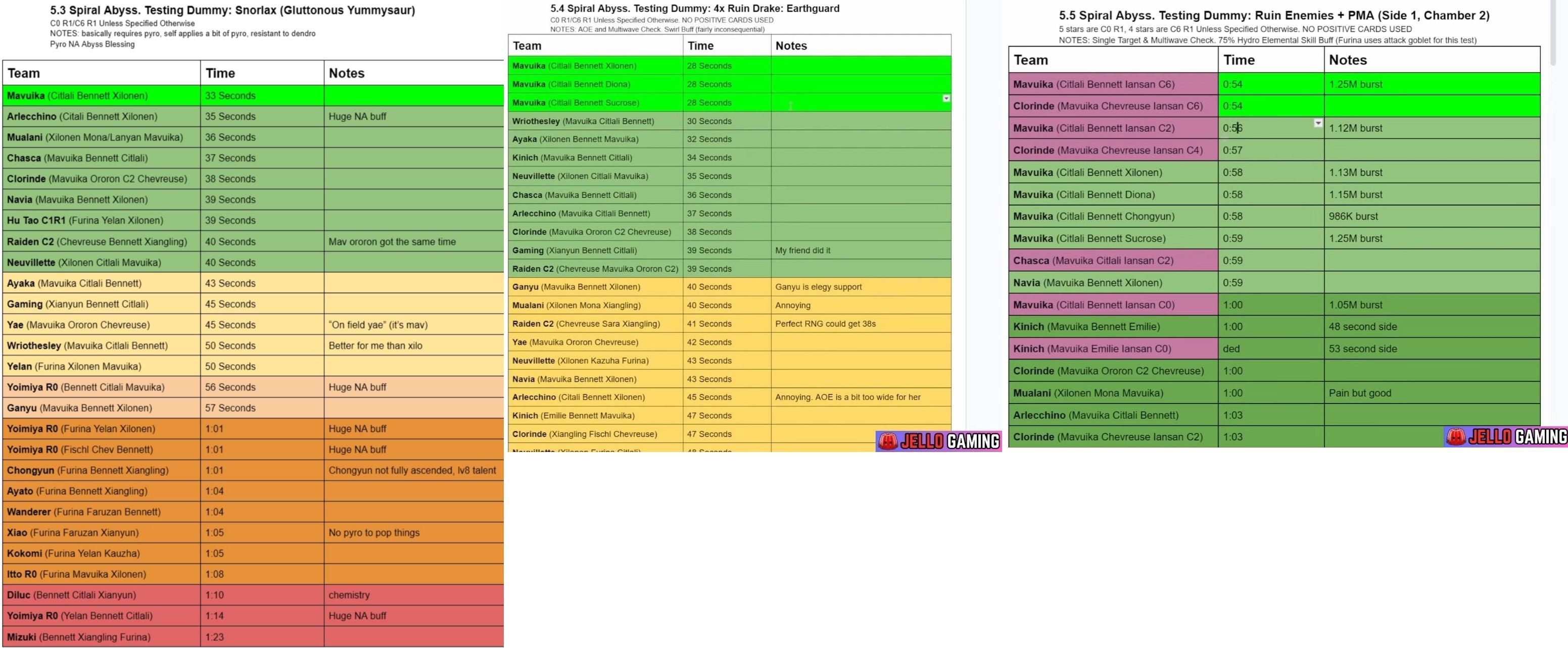Click 'Wanderer (Furina Faruzan Bennett)' cell
This screenshot has width=1568, height=648.
click(x=102, y=512)
